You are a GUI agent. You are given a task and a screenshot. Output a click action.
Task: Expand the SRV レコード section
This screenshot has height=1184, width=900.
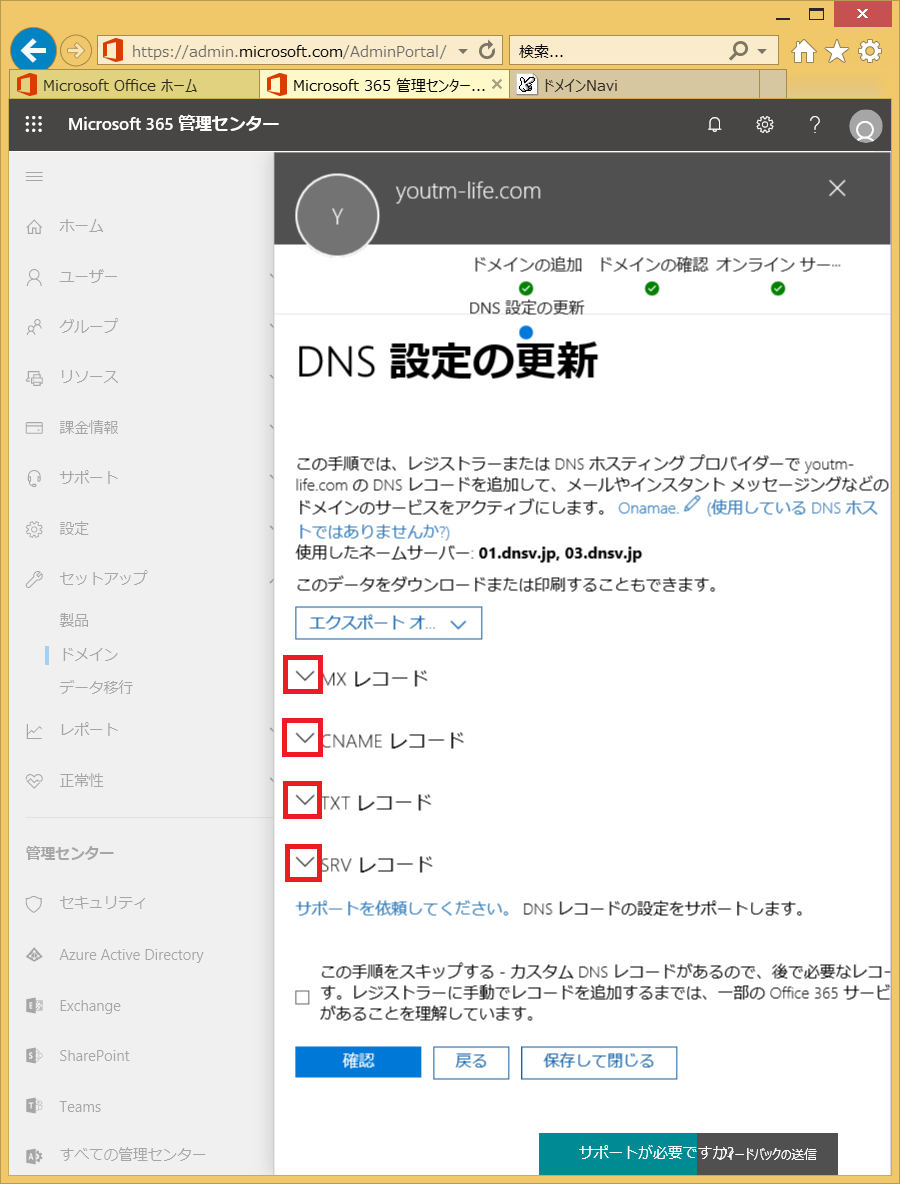pyautogui.click(x=304, y=862)
